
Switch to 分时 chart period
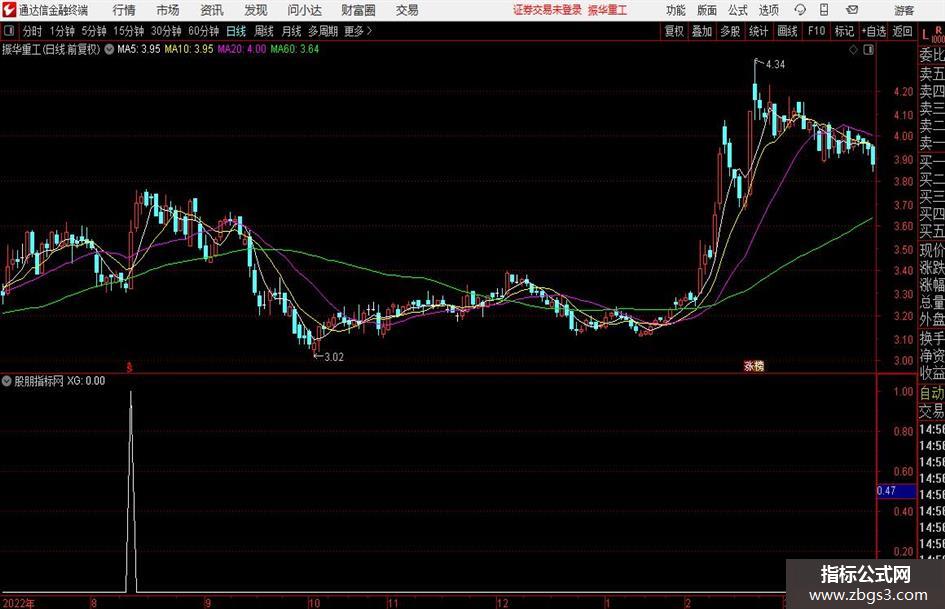[33, 31]
